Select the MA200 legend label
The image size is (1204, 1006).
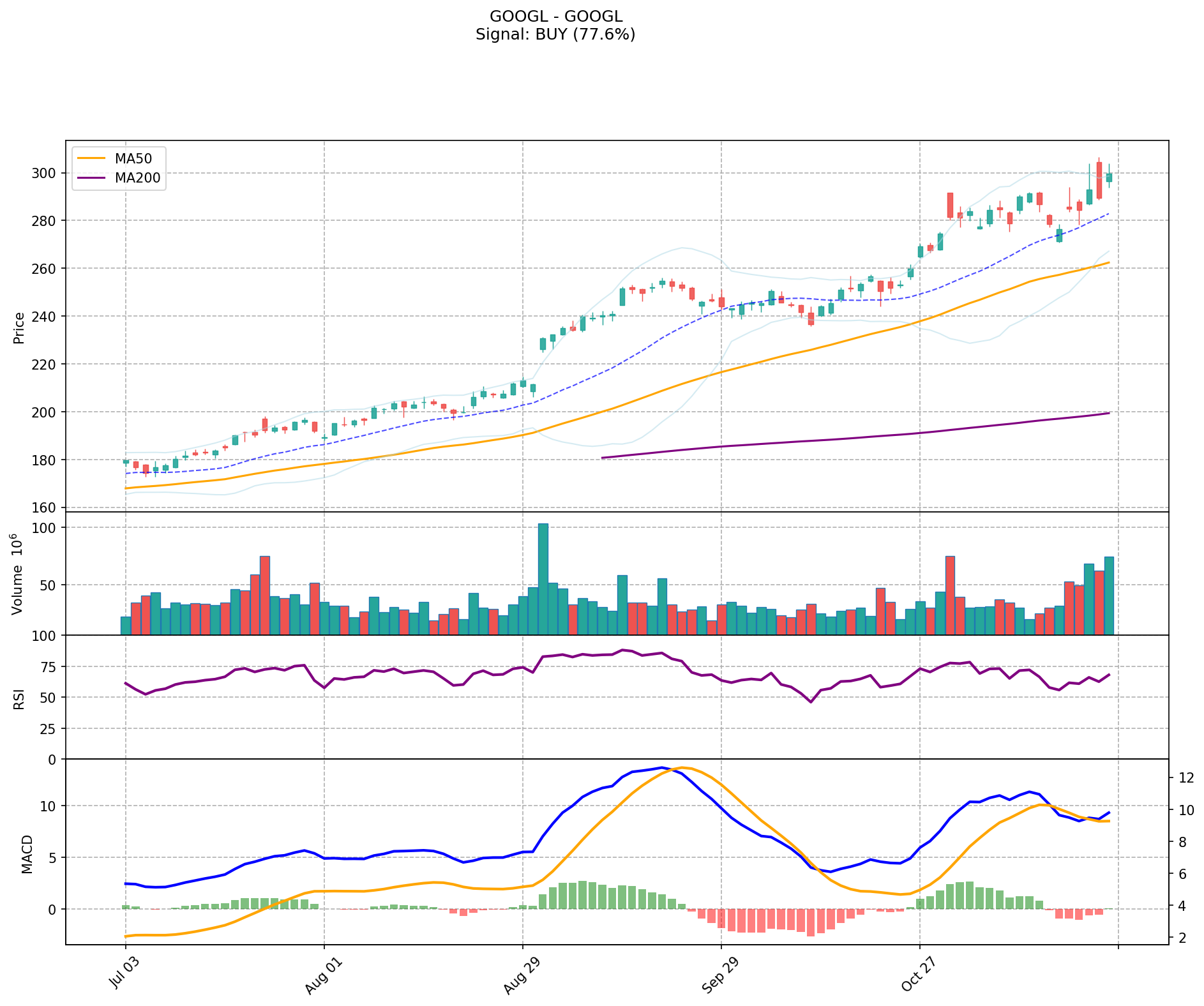click(x=137, y=178)
